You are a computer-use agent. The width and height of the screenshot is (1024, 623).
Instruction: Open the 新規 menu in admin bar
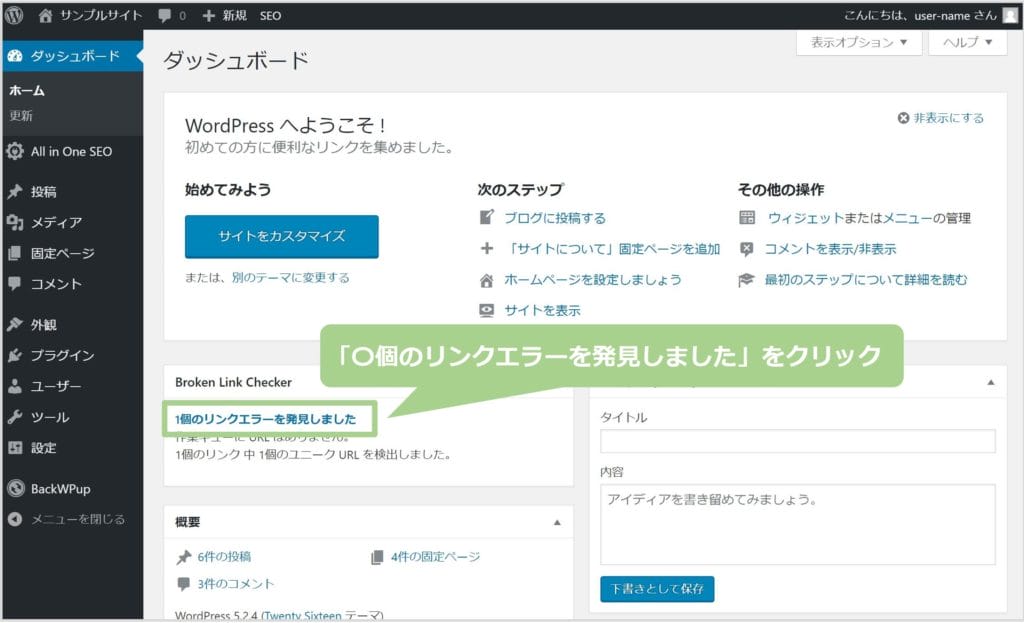pyautogui.click(x=224, y=16)
